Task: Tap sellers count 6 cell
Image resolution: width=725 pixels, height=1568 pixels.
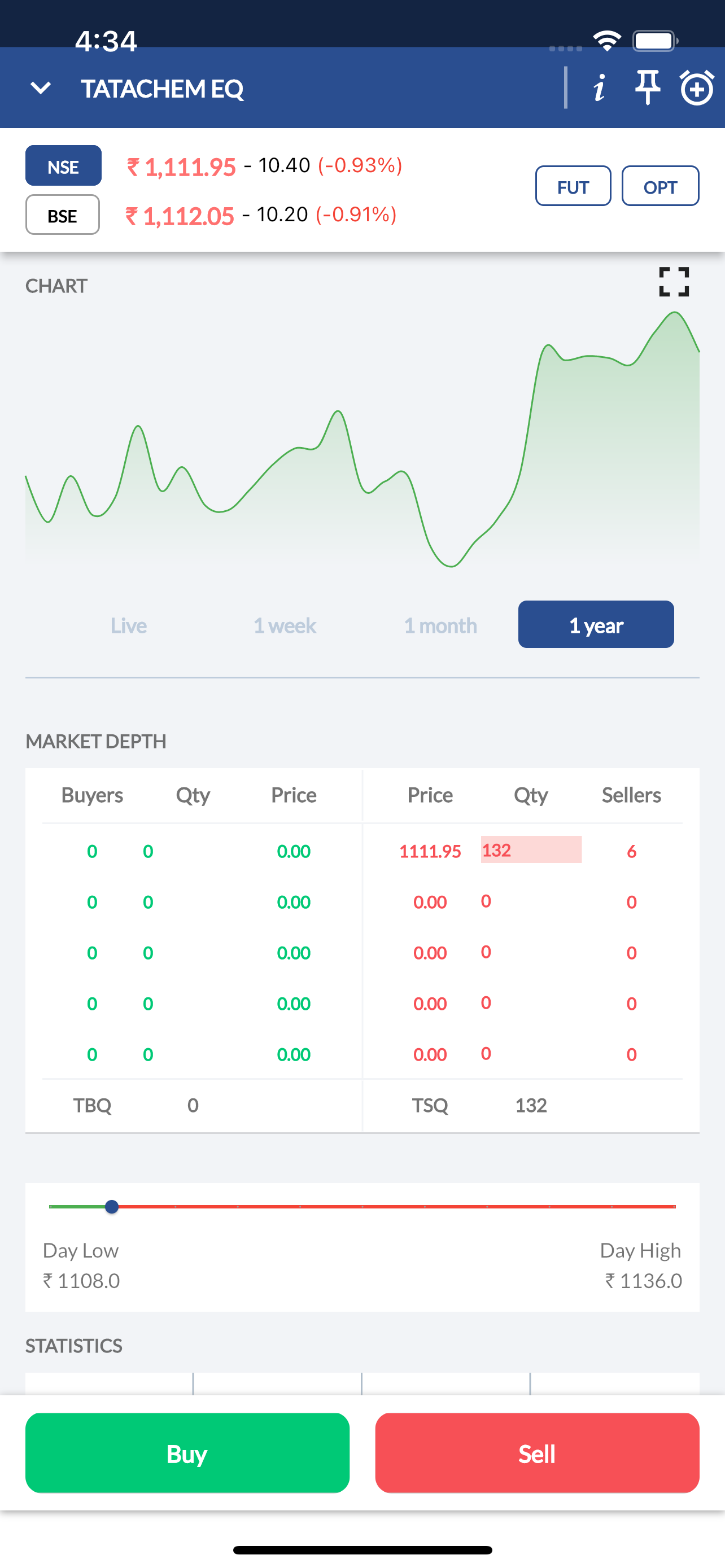Action: (x=631, y=851)
